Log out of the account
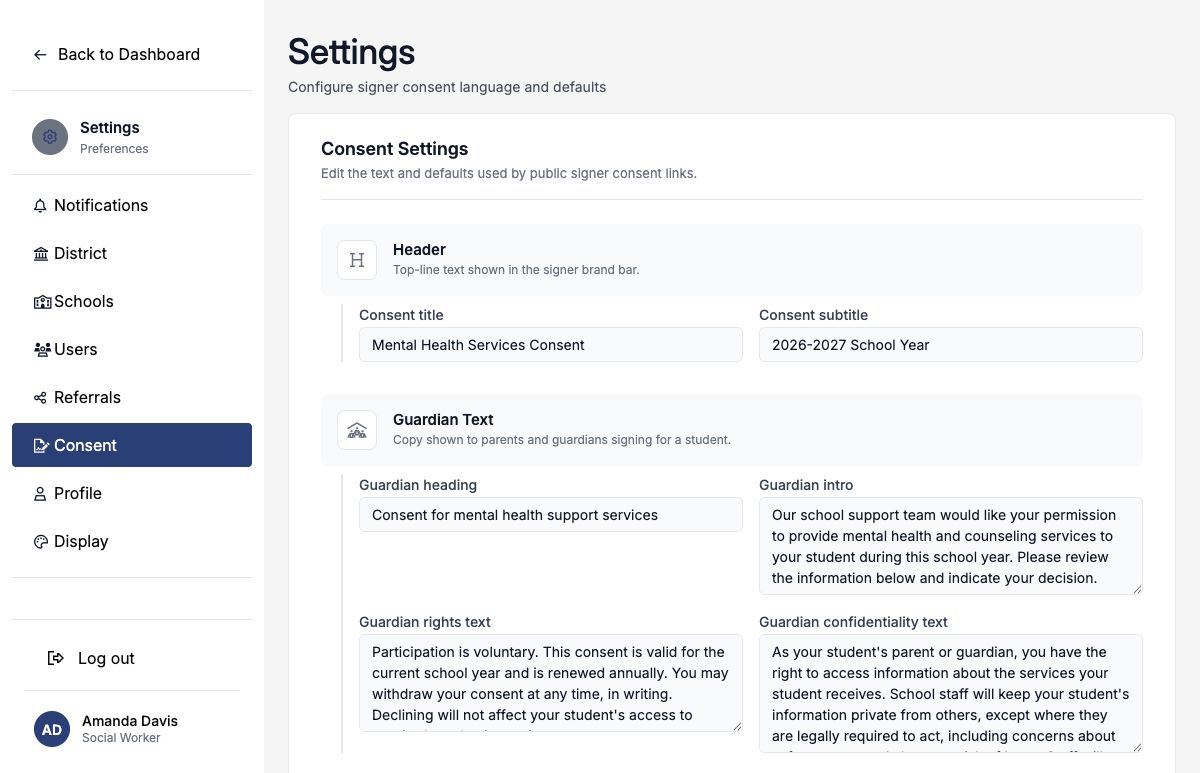 132,658
